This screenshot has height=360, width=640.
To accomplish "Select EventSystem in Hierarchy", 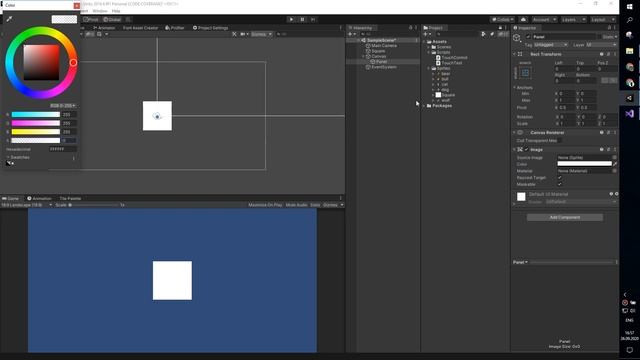I will coord(384,67).
